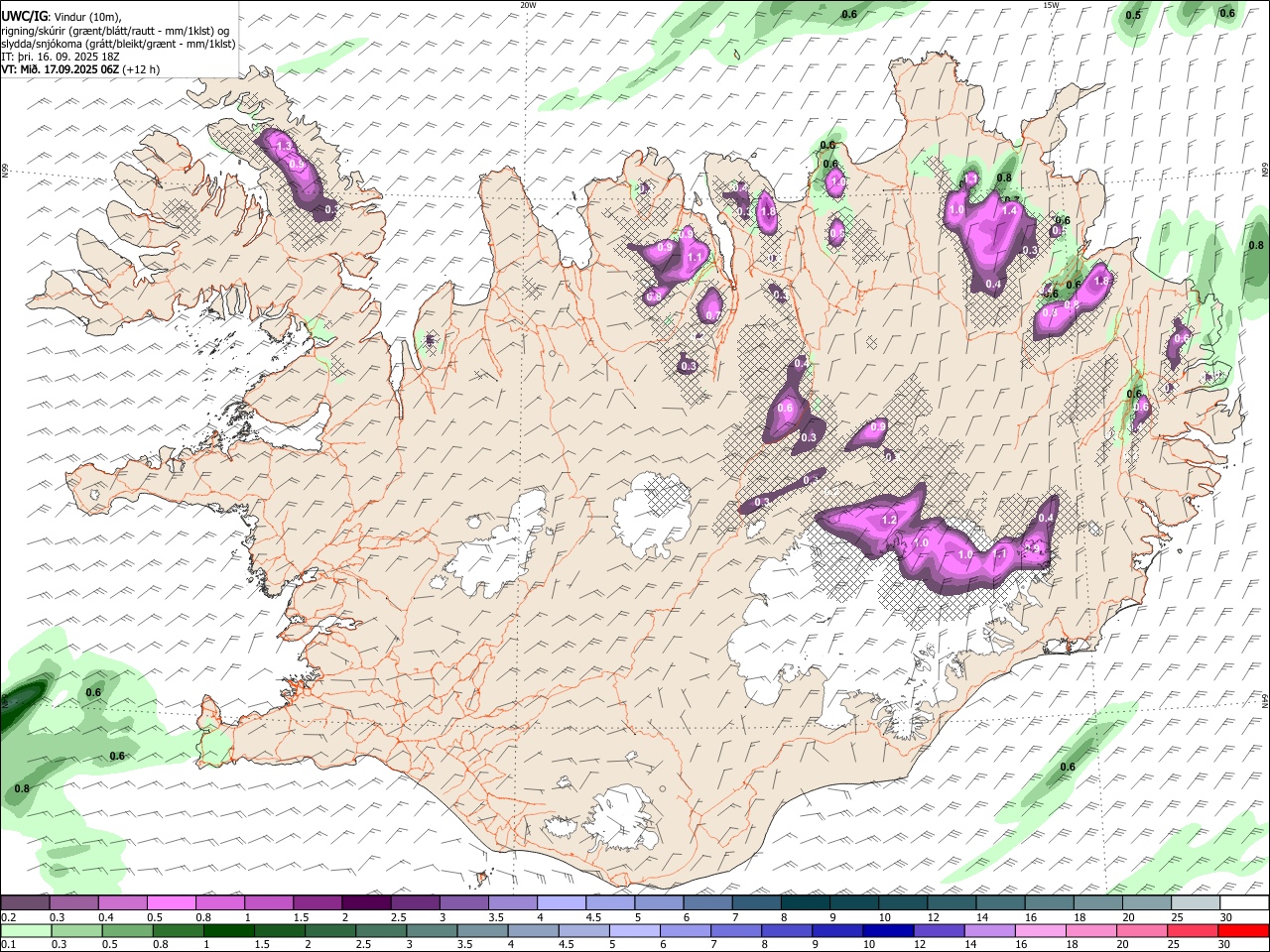Select the medium green 0.5–0.8 rain legend swatch
Image resolution: width=1270 pixels, height=952 pixels.
pos(127,930)
